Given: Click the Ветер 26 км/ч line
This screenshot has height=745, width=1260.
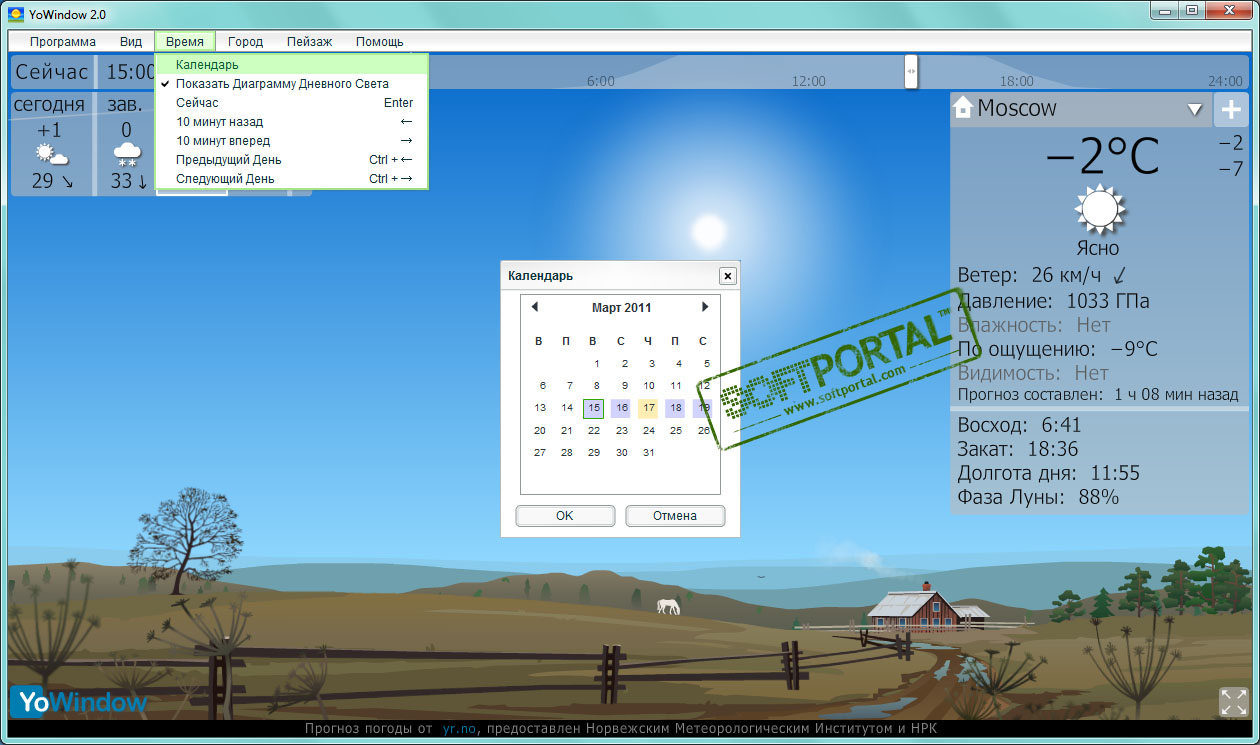Looking at the screenshot, I should (x=1040, y=275).
